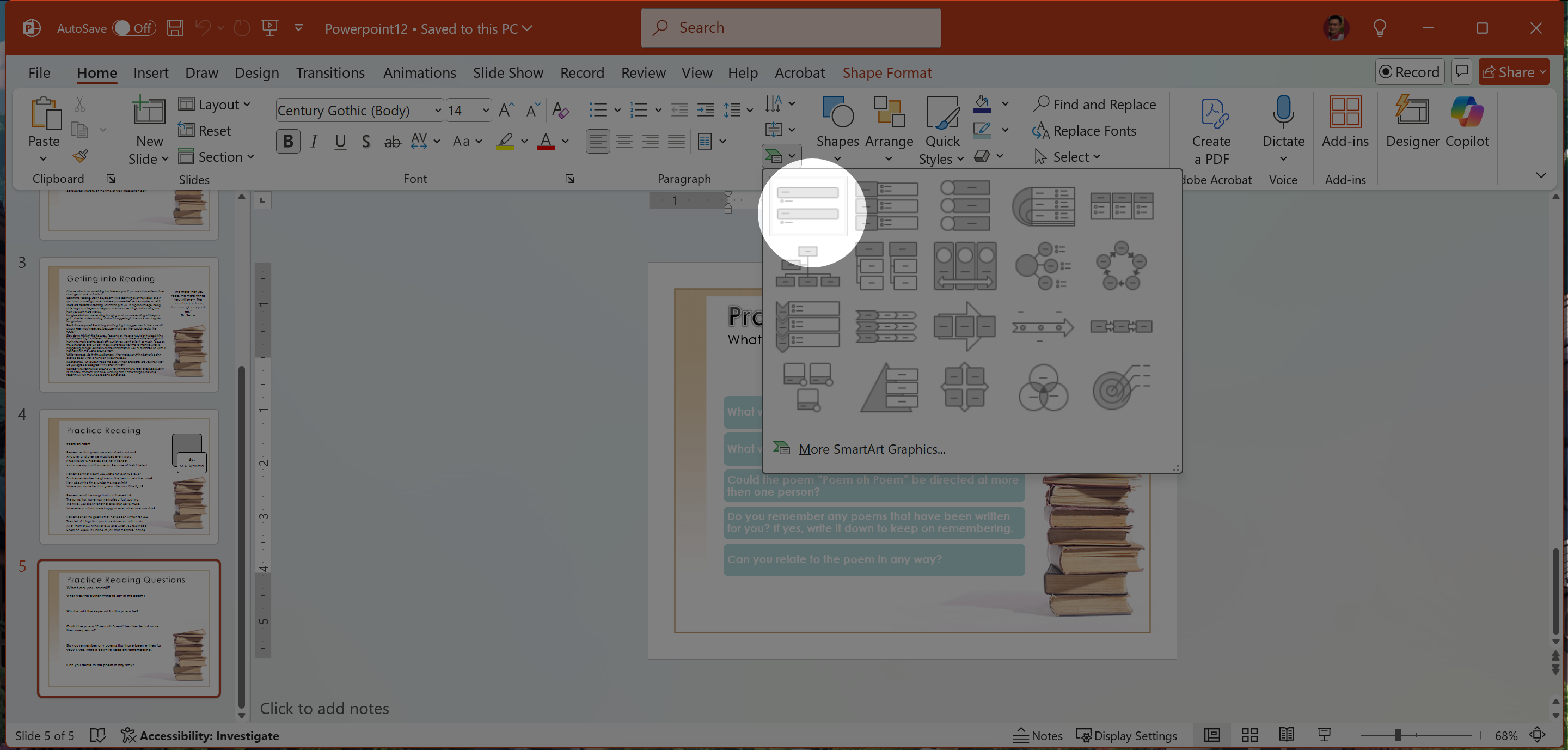Select the Vertical Bullet List SmartArt layout

coord(808,206)
